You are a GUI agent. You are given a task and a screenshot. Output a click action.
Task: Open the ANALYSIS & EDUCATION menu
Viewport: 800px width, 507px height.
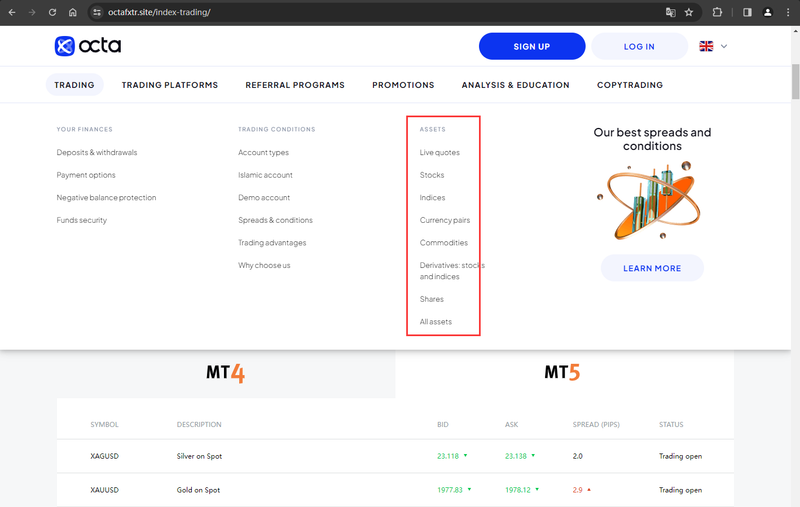(515, 85)
